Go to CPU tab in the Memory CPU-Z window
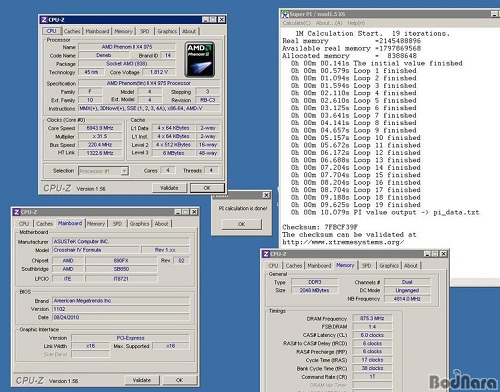 (x=273, y=266)
